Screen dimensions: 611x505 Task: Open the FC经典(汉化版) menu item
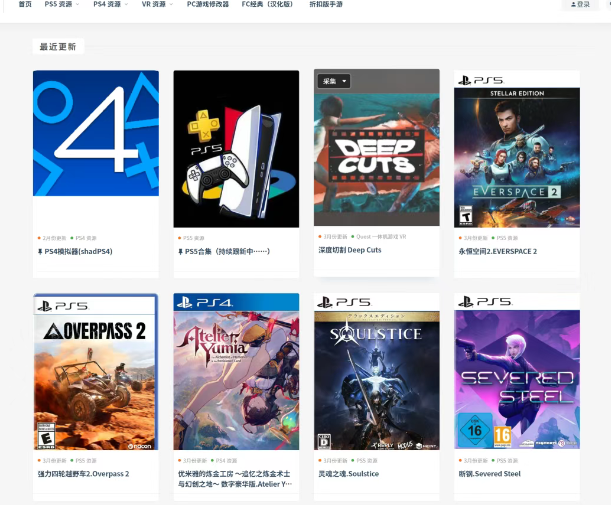click(x=267, y=4)
